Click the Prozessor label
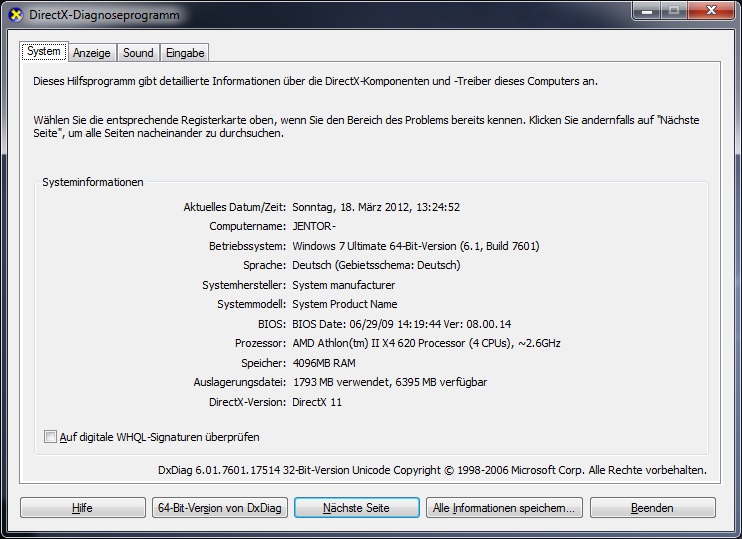 [261, 343]
